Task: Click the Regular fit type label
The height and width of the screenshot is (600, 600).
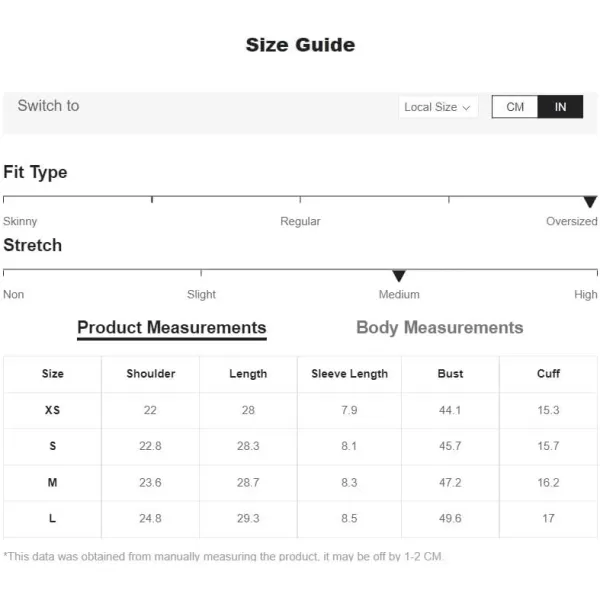Action: (x=300, y=221)
